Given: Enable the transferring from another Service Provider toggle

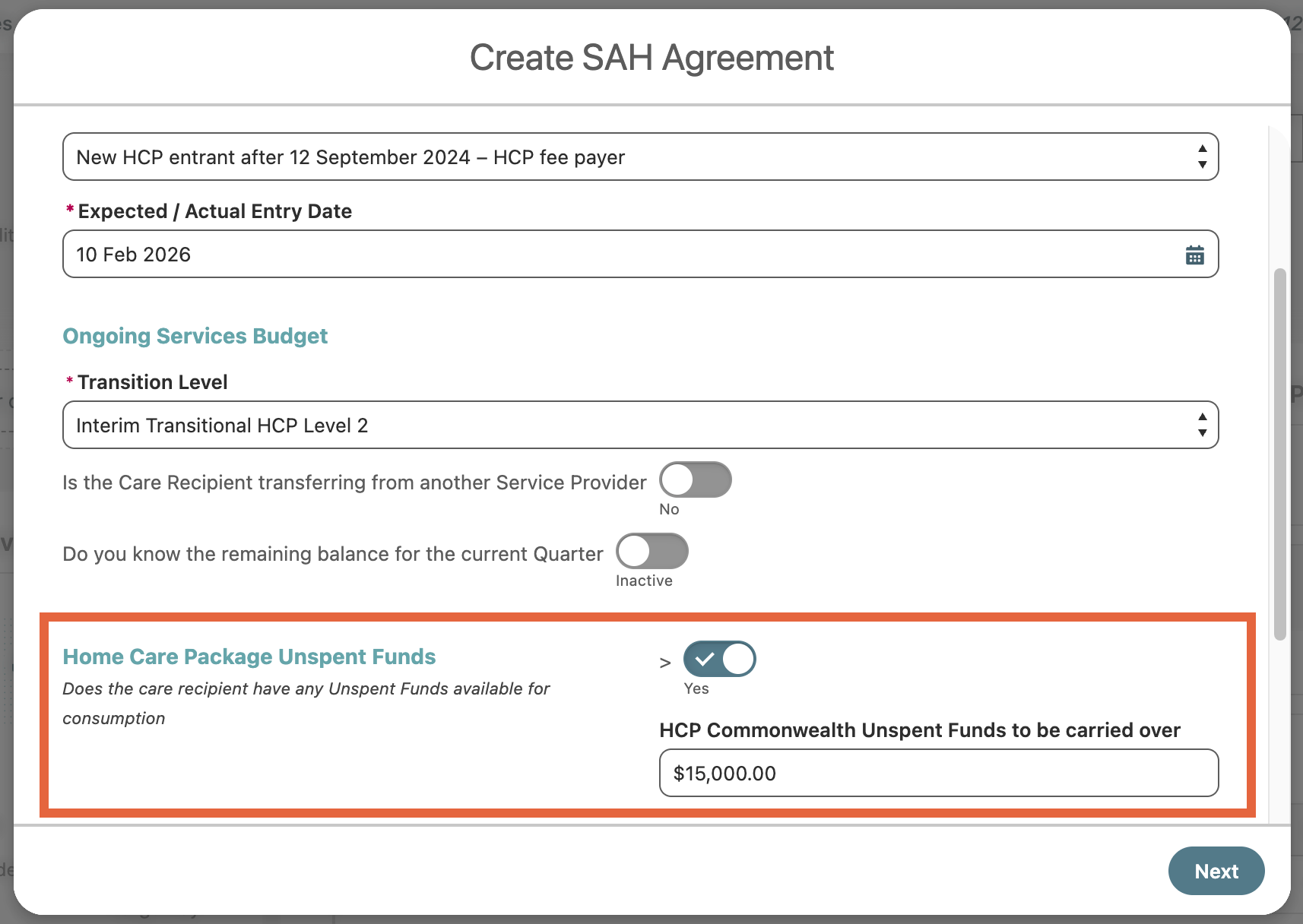Looking at the screenshot, I should point(695,480).
